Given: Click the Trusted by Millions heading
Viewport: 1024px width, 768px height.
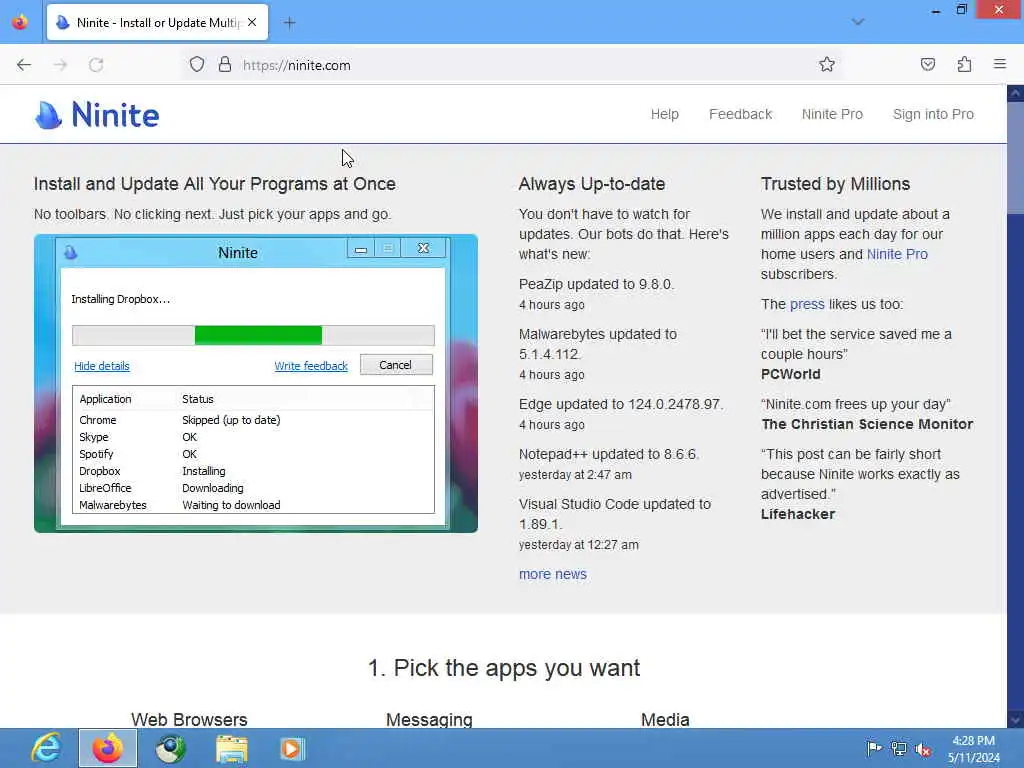Looking at the screenshot, I should (835, 184).
